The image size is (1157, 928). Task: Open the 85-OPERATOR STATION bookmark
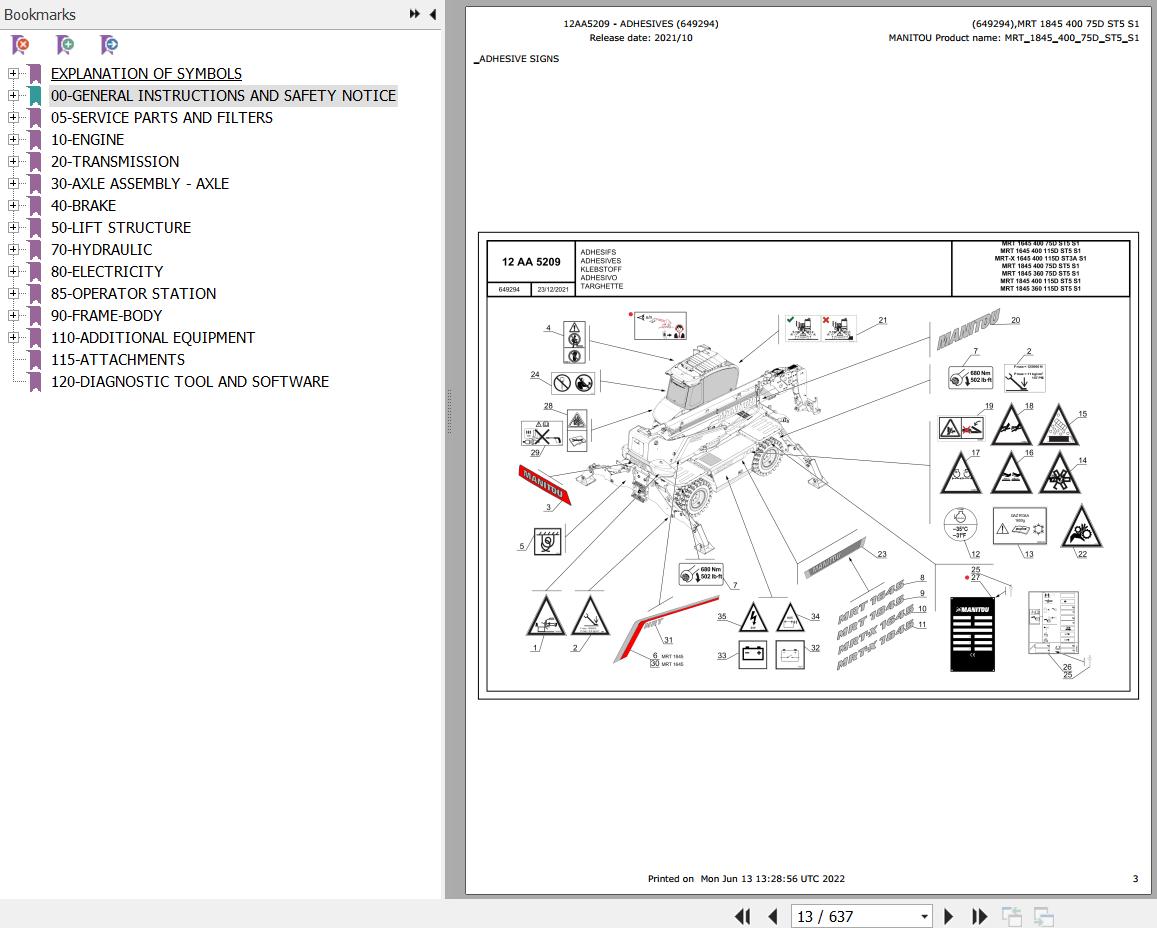134,294
